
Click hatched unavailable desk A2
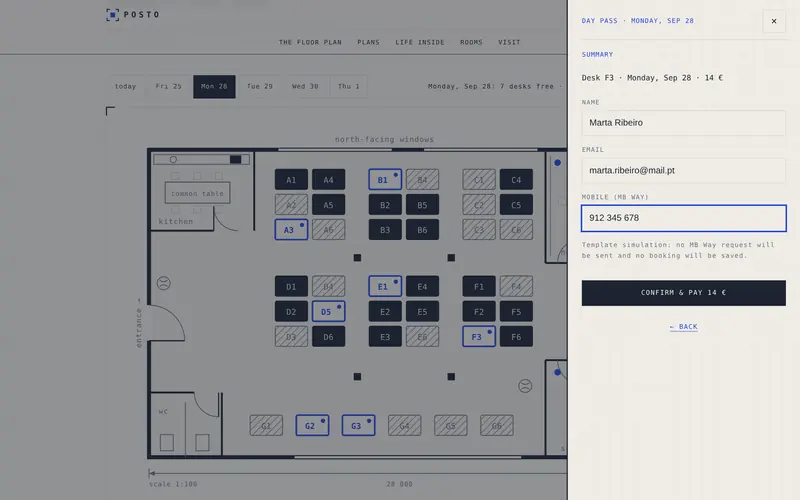click(291, 205)
